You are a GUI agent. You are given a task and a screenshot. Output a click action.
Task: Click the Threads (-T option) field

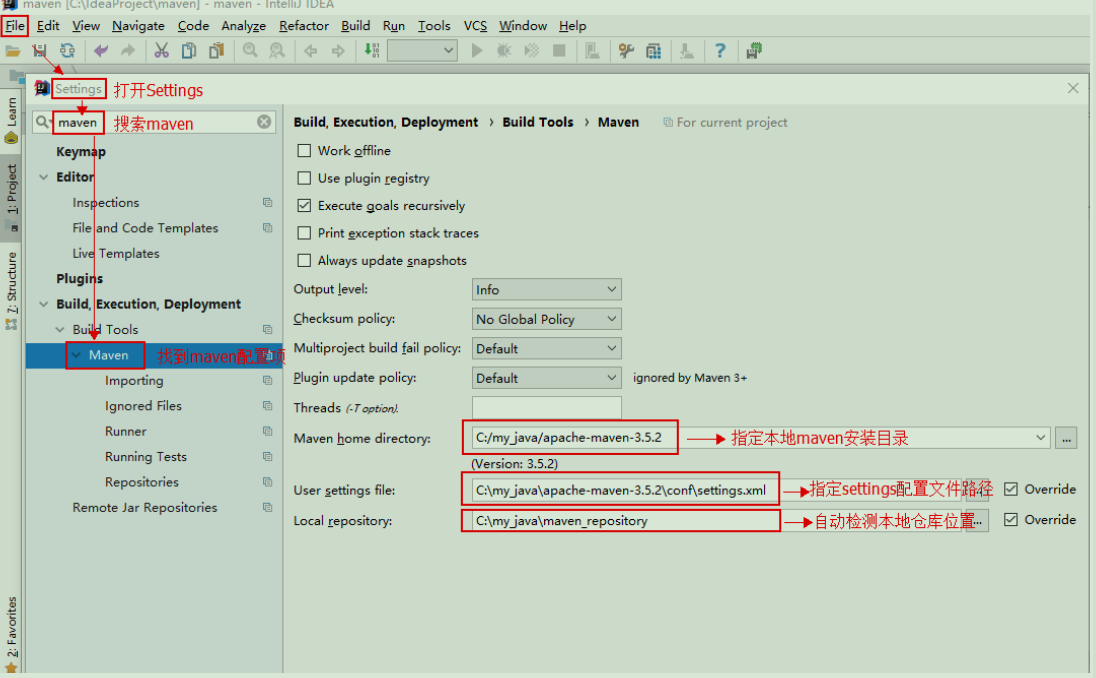coord(547,407)
